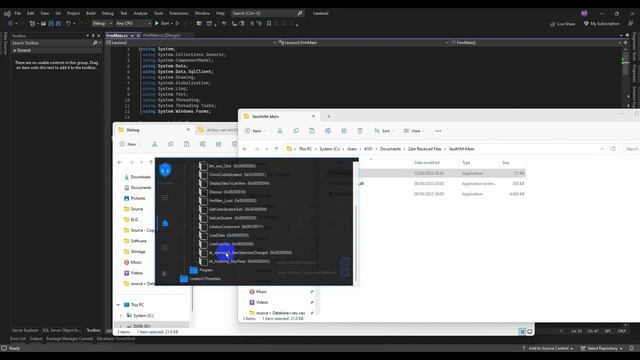Collapse This PC in Debug Explorer navigation tree
The image size is (640, 360).
118,305
